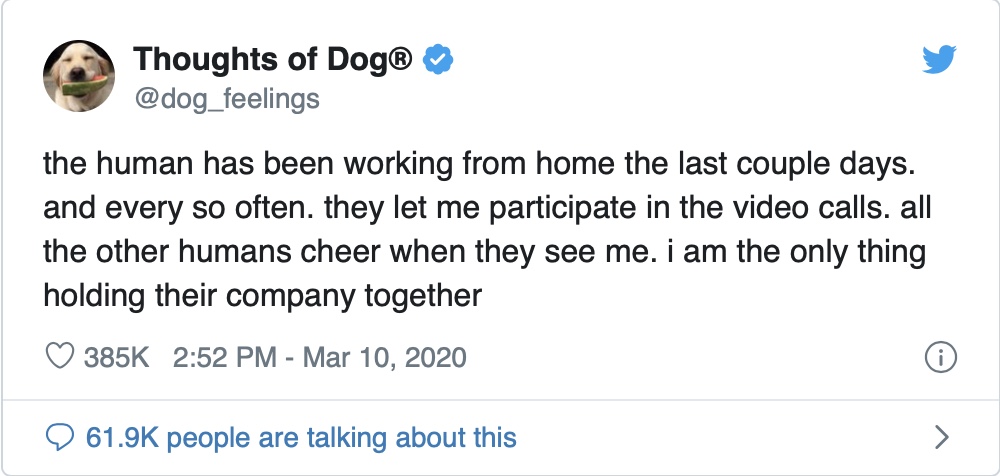Click the reply speech bubble icon
Image resolution: width=1000 pixels, height=476 pixels.
click(x=62, y=436)
